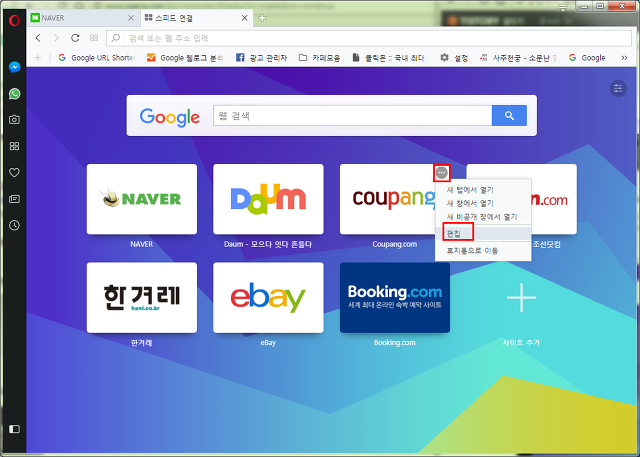The width and height of the screenshot is (640, 457).
Task: Click the address bar search field
Action: tap(369, 38)
